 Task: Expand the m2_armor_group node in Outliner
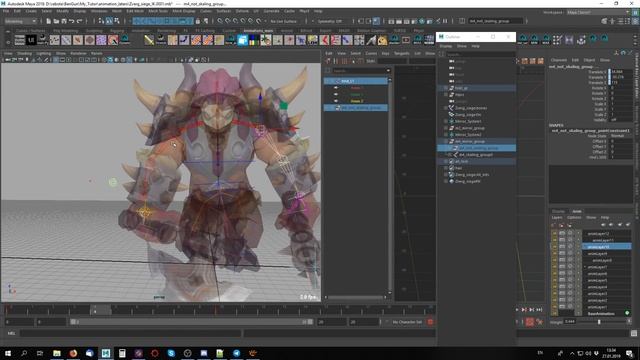[446, 128]
